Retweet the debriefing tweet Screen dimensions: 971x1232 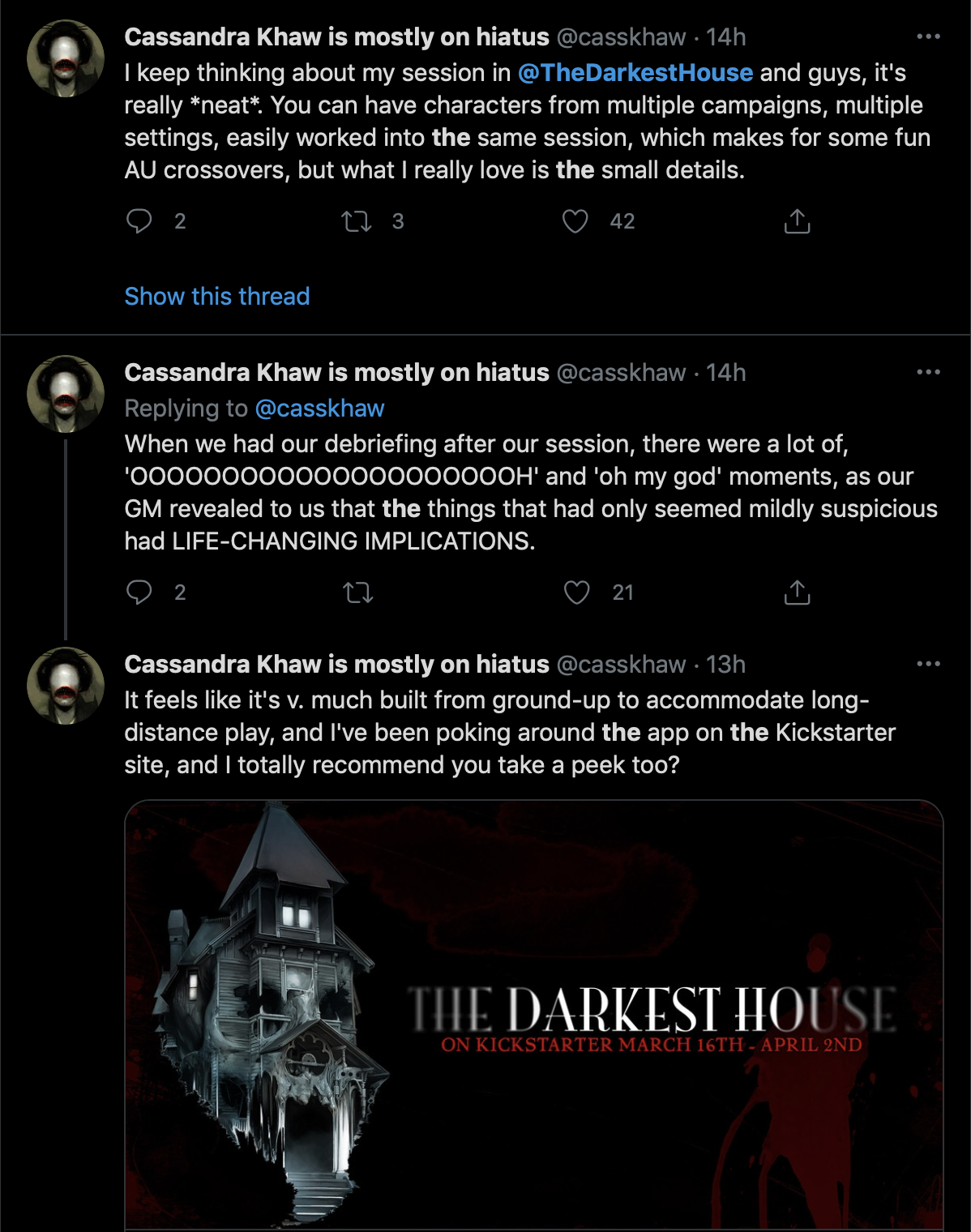(x=357, y=592)
